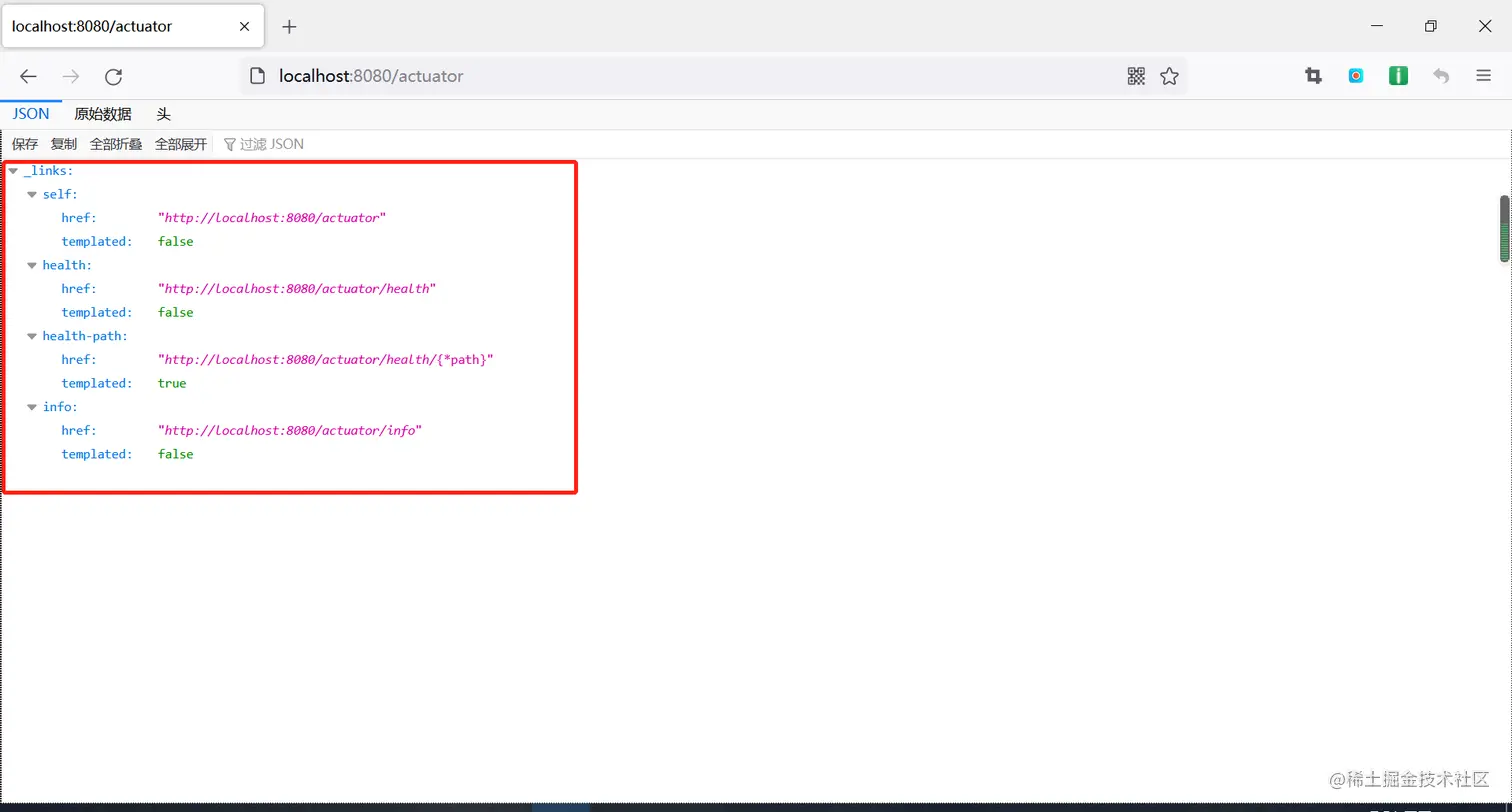Click 全部展开 to expand all

click(x=181, y=144)
